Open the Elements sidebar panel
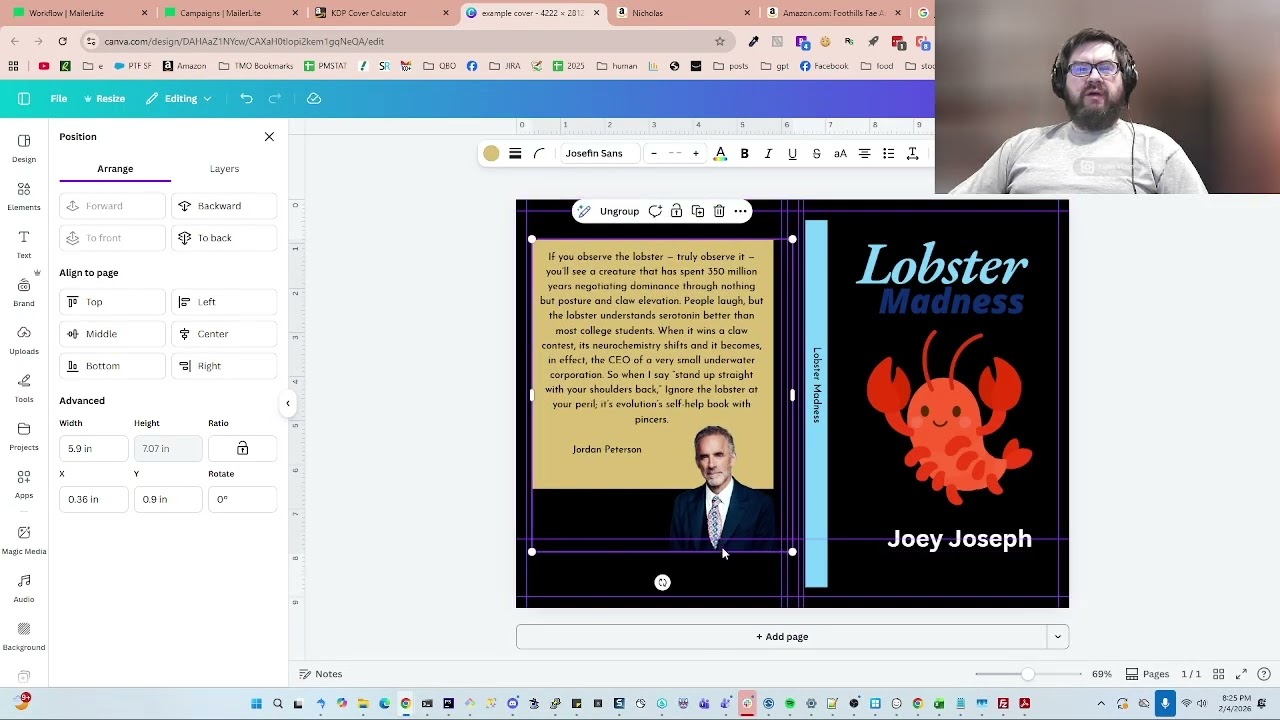 (x=24, y=196)
